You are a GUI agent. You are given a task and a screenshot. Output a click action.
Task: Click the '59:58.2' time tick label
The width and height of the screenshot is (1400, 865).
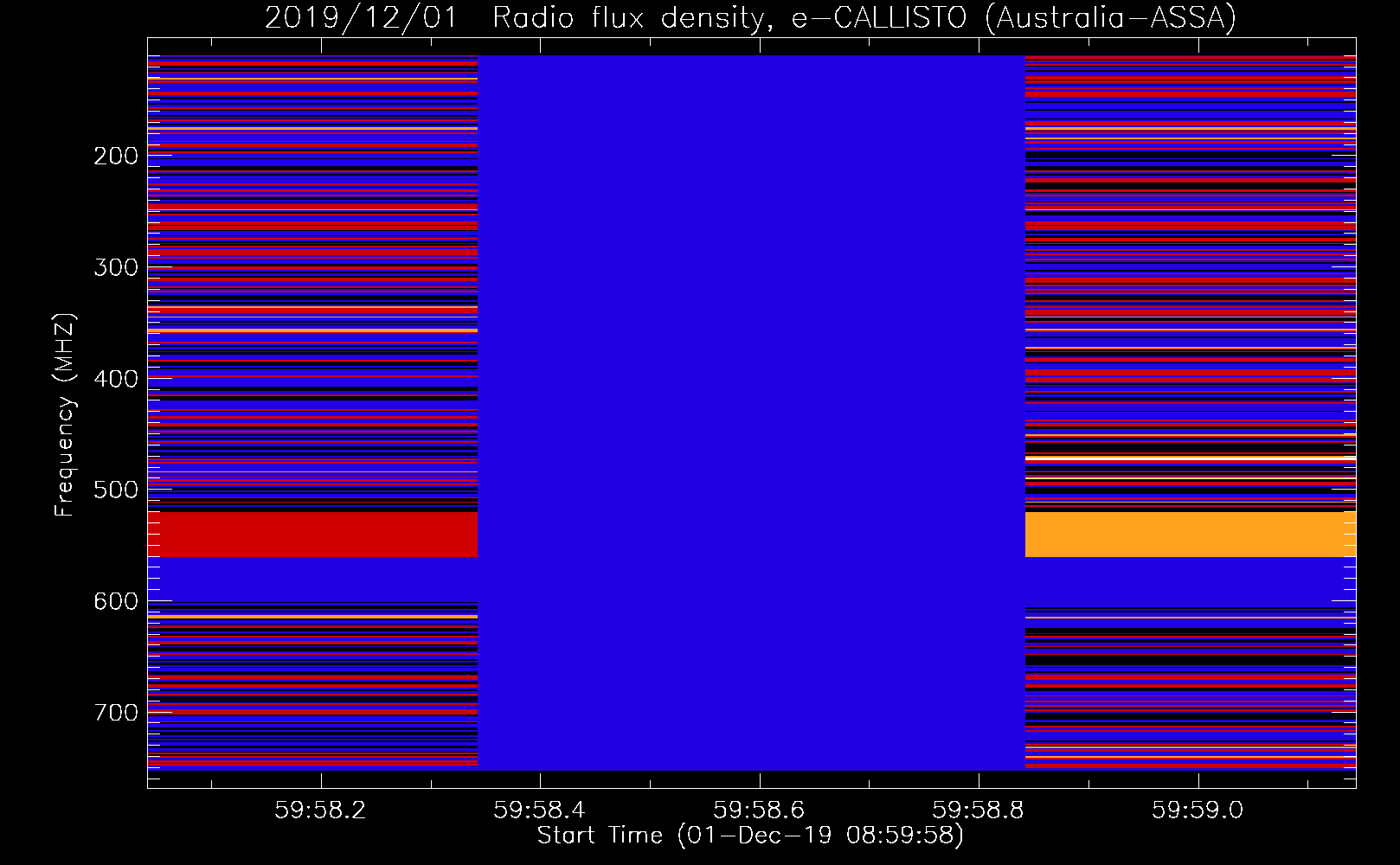point(320,811)
